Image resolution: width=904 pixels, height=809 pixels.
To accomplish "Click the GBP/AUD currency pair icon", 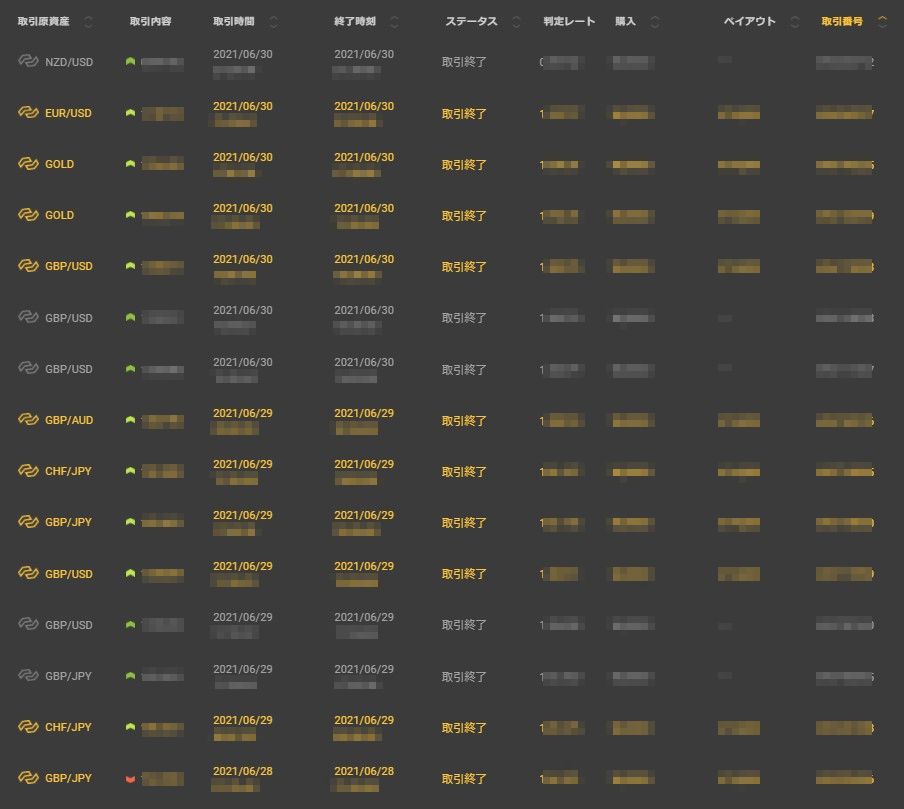I will (28, 420).
